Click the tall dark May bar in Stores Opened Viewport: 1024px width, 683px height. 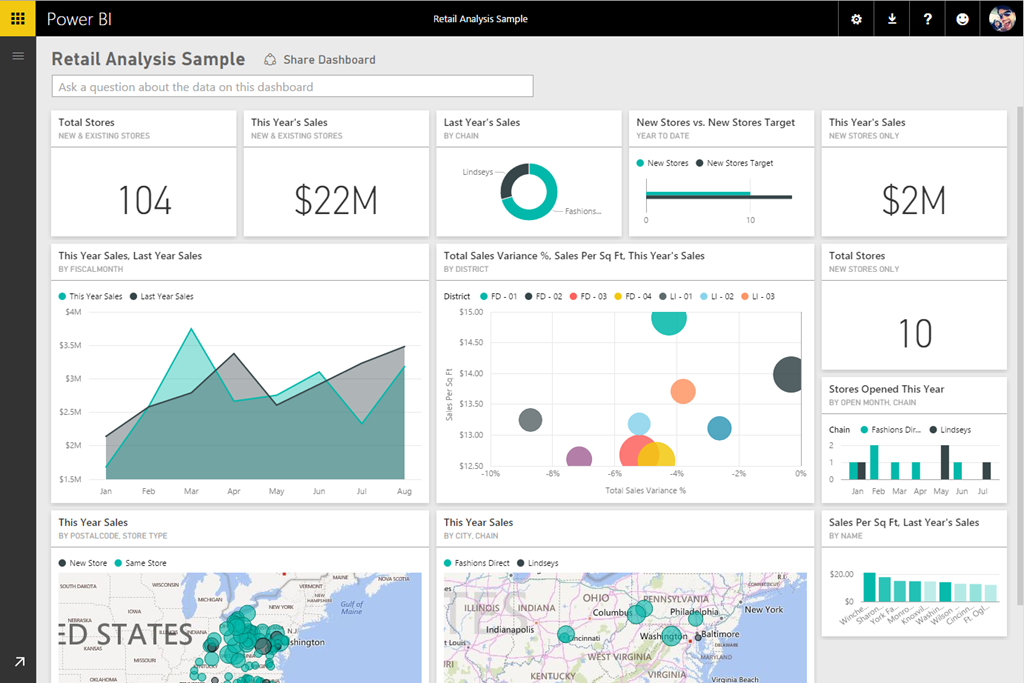click(944, 462)
